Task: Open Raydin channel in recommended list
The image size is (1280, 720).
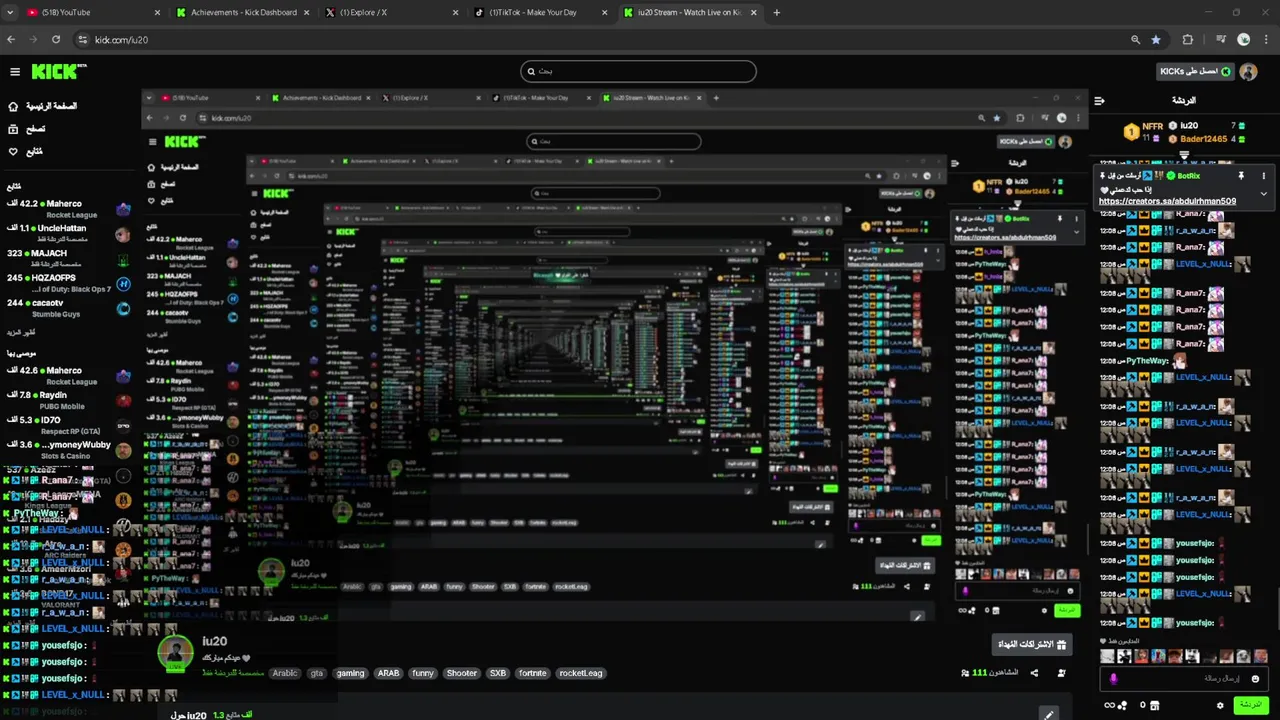Action: tap(66, 400)
